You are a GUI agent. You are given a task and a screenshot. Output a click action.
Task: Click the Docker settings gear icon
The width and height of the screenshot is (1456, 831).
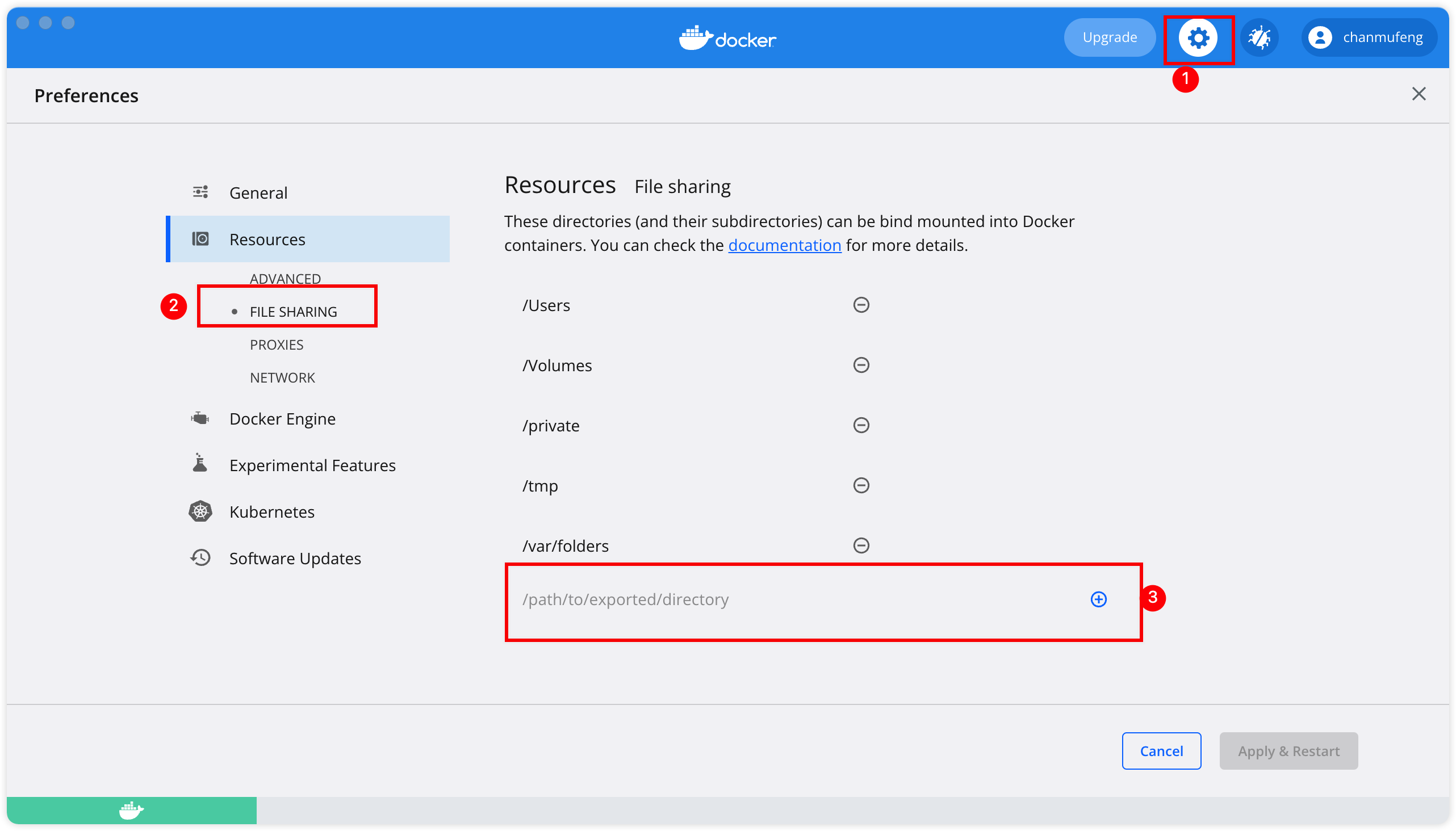(1196, 37)
